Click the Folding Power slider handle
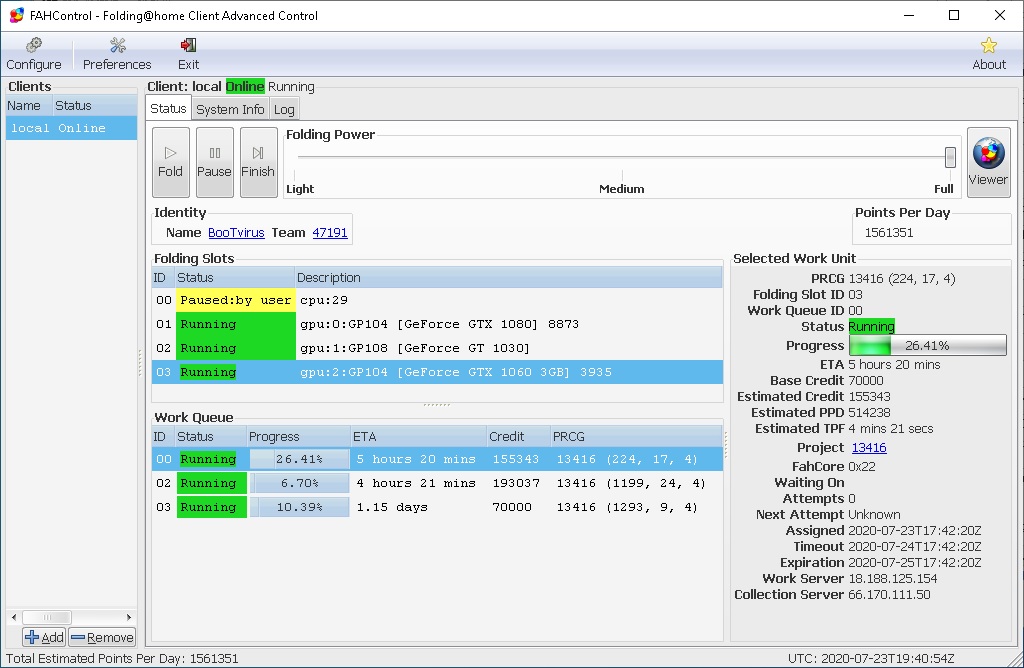This screenshot has height=668, width=1024. click(950, 157)
